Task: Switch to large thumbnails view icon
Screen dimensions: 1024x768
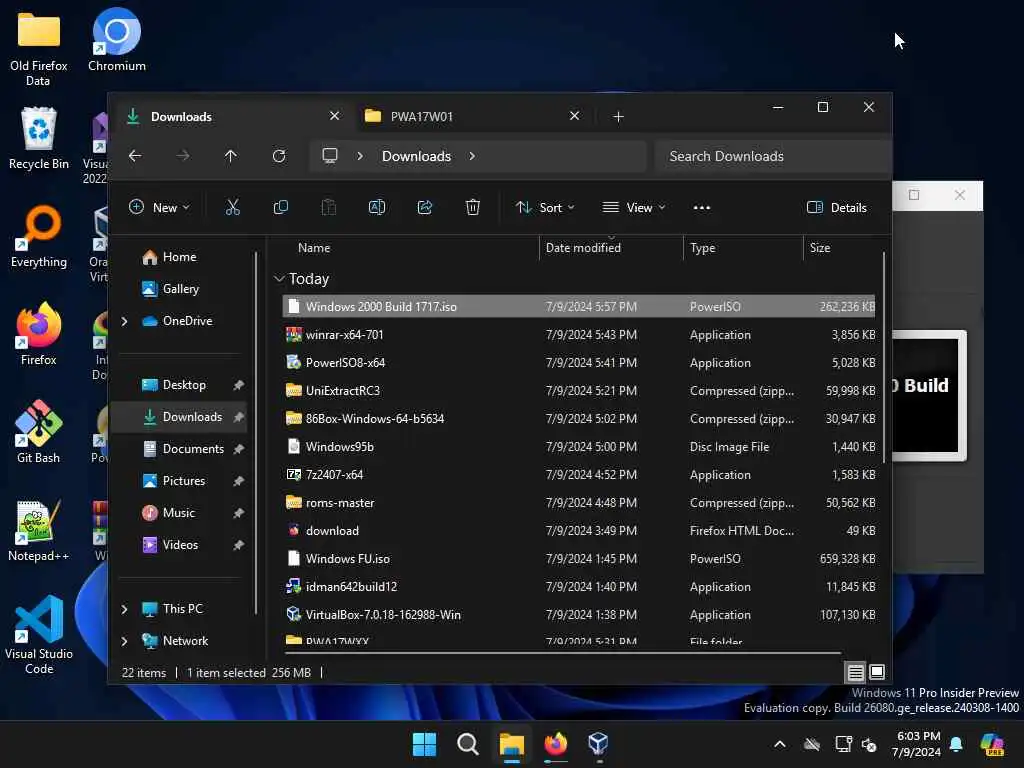Action: (x=877, y=672)
